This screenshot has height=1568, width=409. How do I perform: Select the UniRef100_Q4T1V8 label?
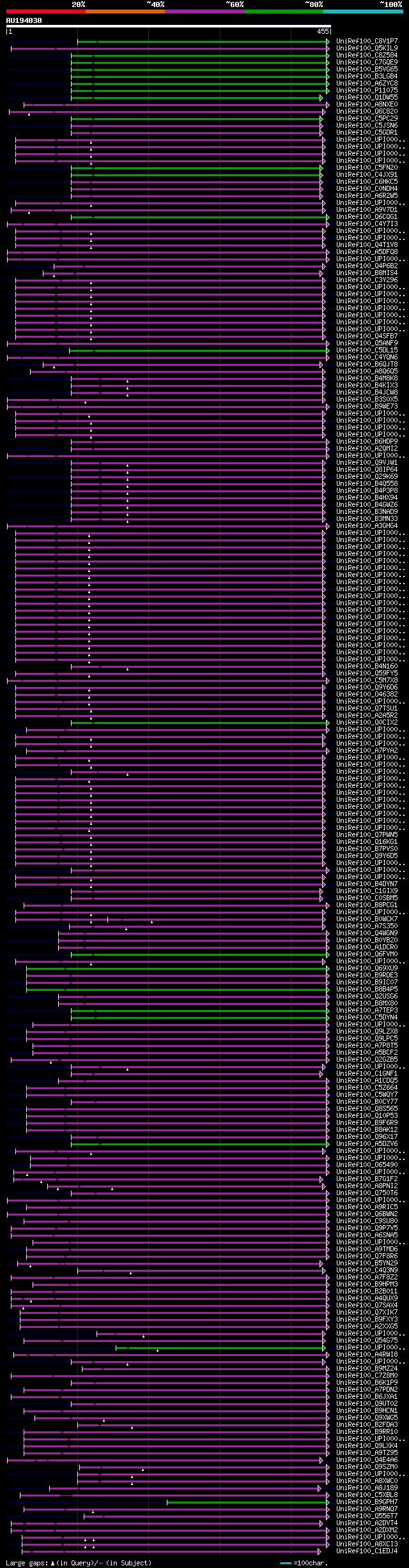pyautogui.click(x=367, y=245)
